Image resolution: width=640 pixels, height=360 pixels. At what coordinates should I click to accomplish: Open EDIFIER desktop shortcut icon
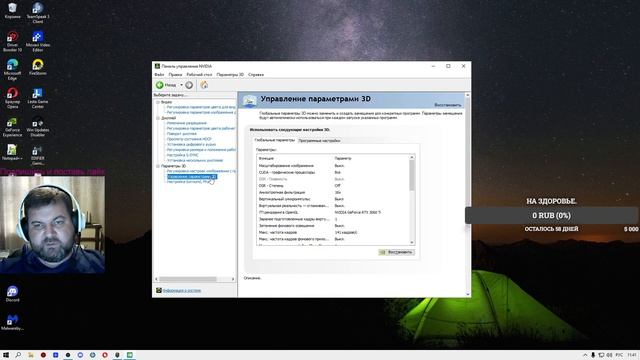click(x=38, y=155)
